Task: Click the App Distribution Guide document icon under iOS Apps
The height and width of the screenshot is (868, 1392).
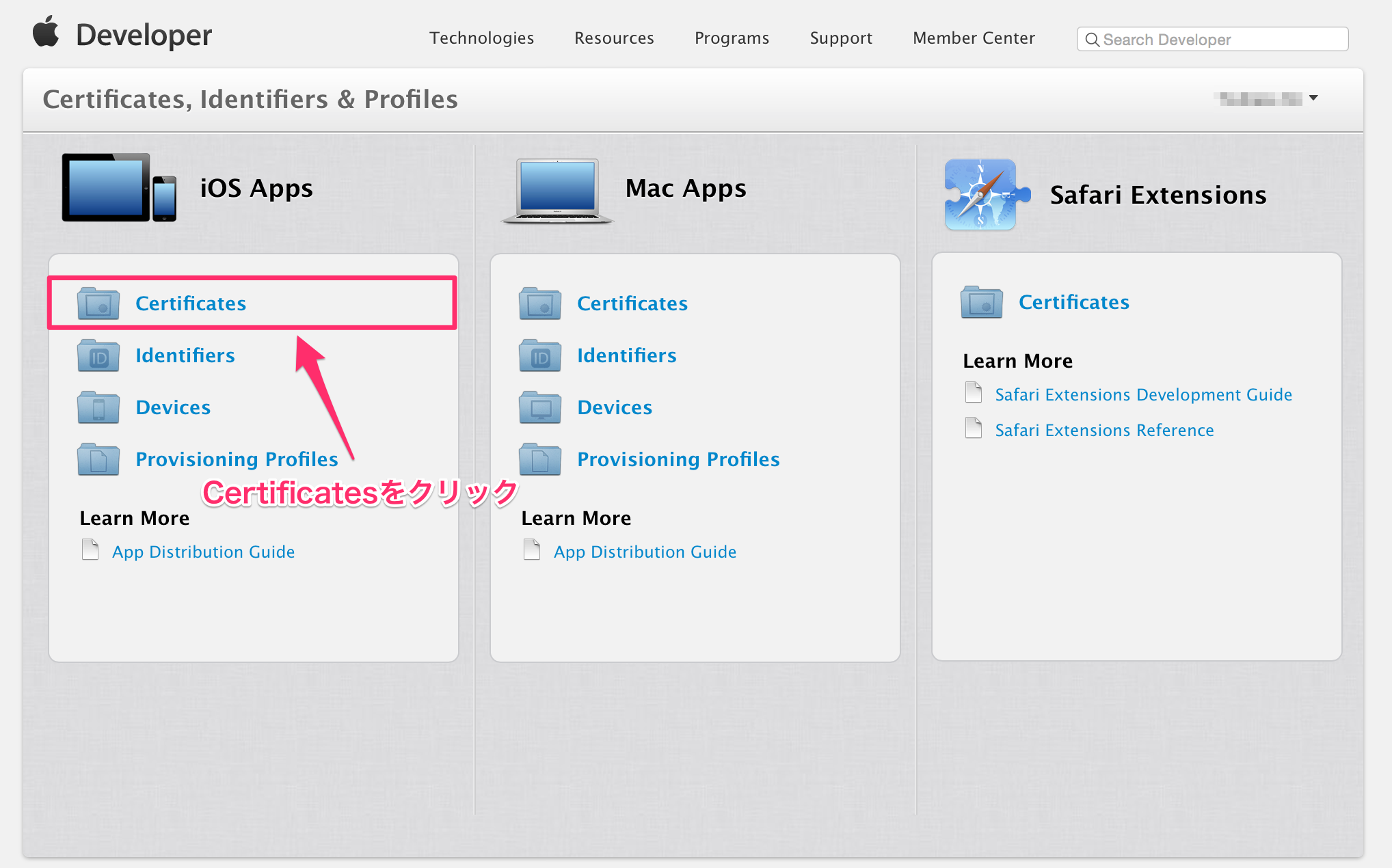Action: click(x=90, y=550)
